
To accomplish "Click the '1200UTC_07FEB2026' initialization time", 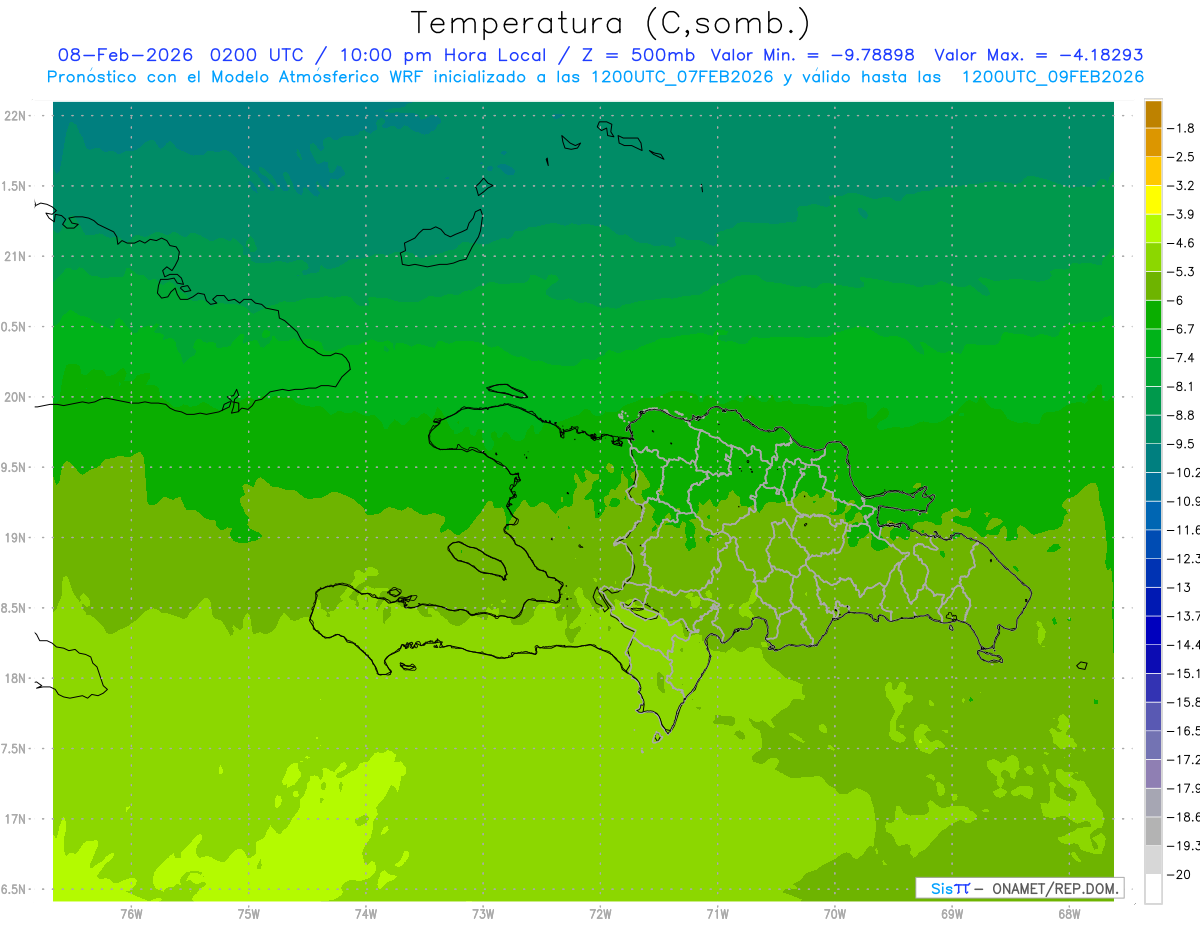I will [682, 76].
